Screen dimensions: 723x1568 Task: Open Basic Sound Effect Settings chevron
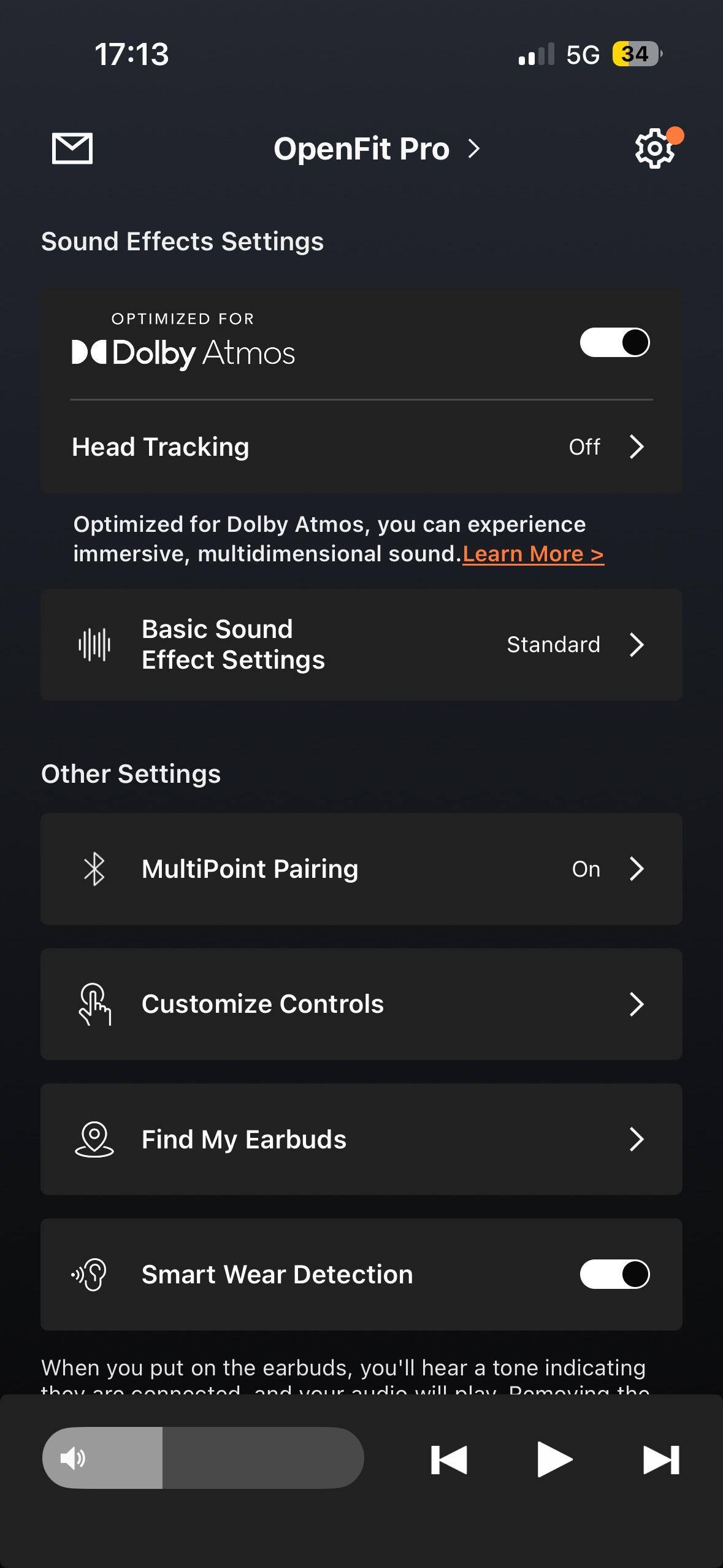[637, 645]
